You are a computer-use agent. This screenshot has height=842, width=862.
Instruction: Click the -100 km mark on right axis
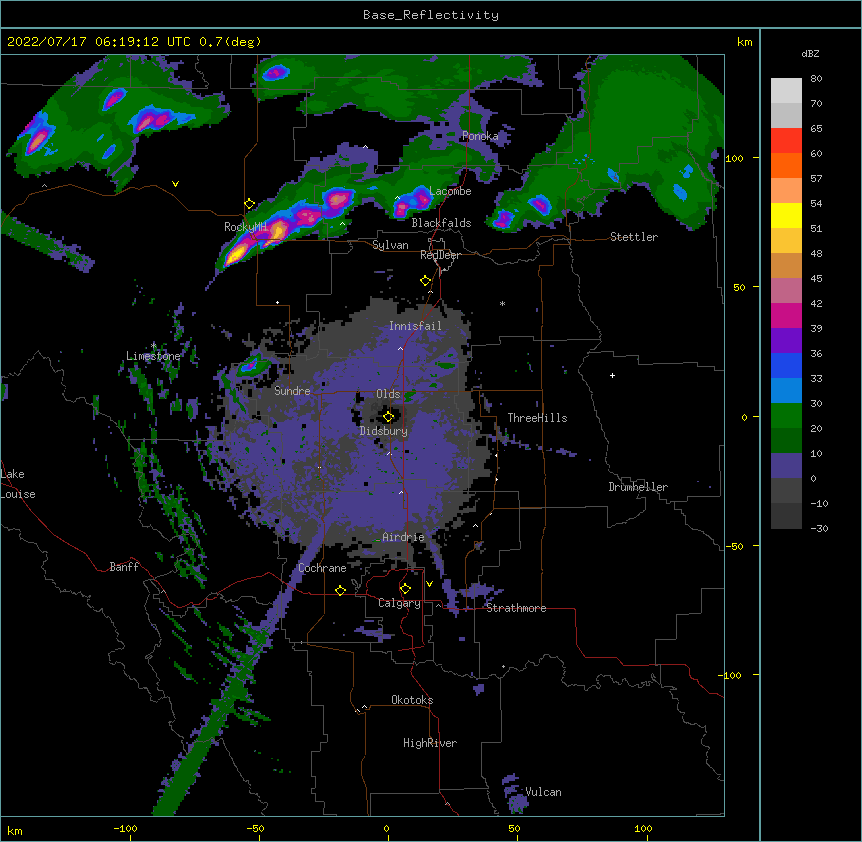click(731, 675)
